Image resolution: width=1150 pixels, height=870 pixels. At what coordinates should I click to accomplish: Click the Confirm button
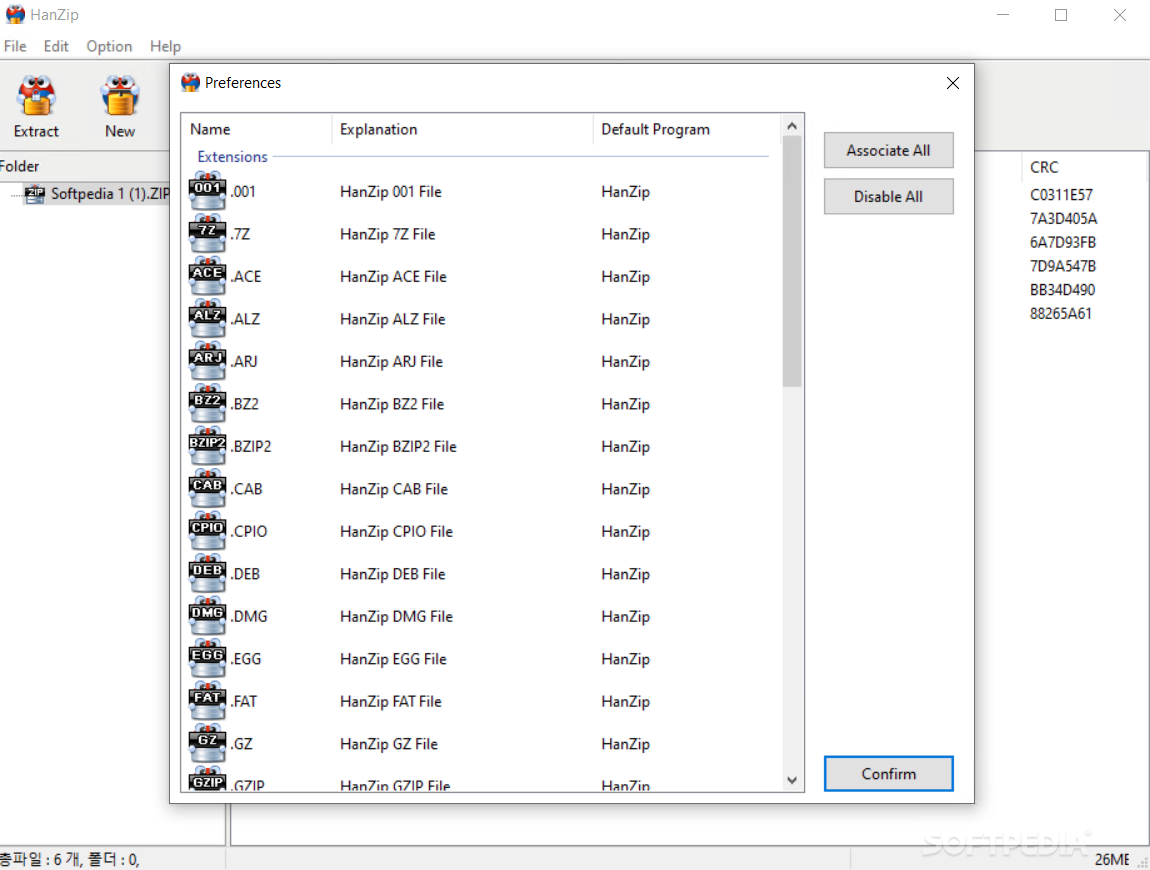(888, 774)
